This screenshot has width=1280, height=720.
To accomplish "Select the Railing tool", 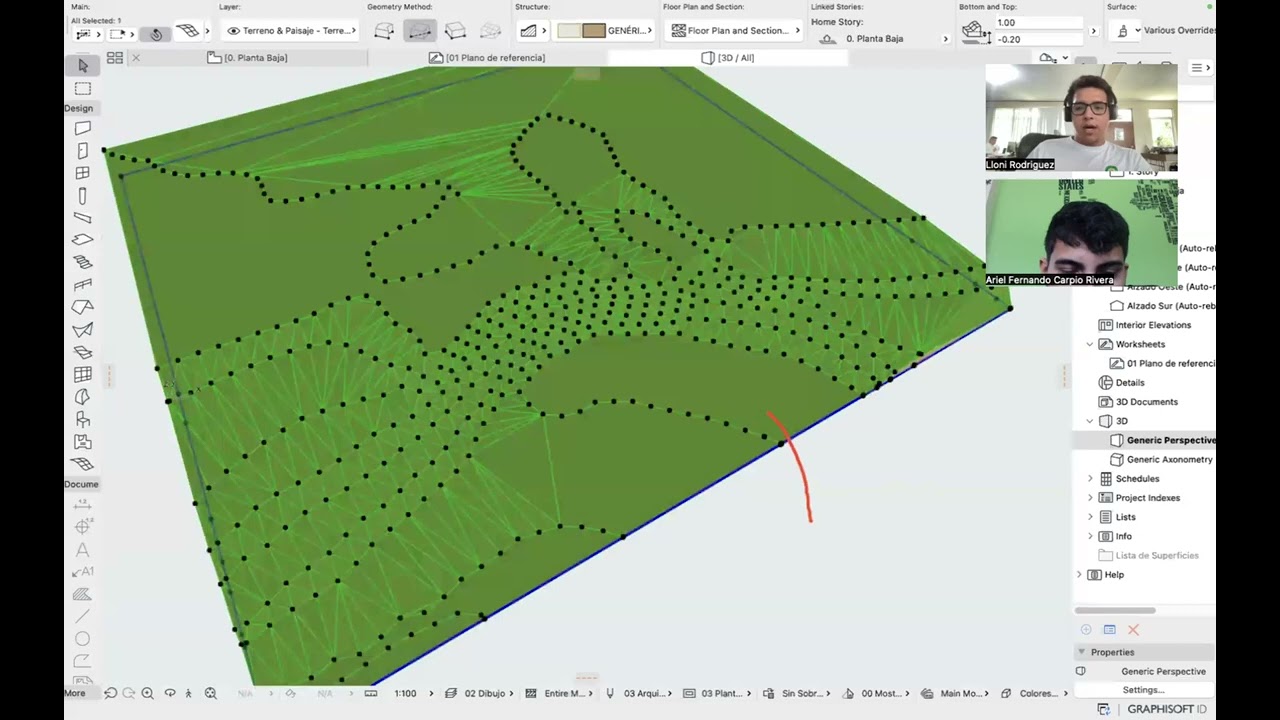I will pos(83,285).
